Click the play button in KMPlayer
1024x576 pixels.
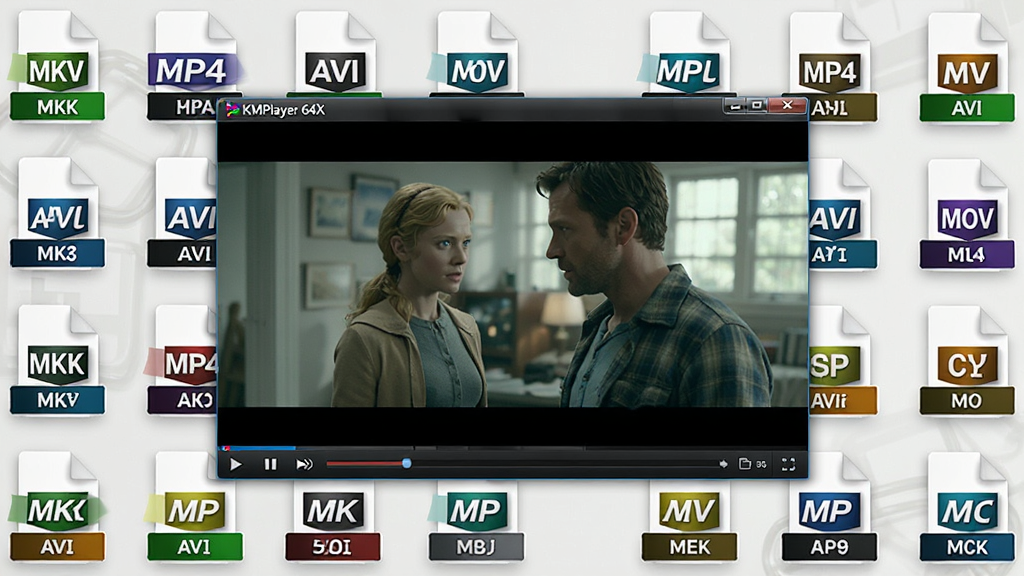pos(236,464)
